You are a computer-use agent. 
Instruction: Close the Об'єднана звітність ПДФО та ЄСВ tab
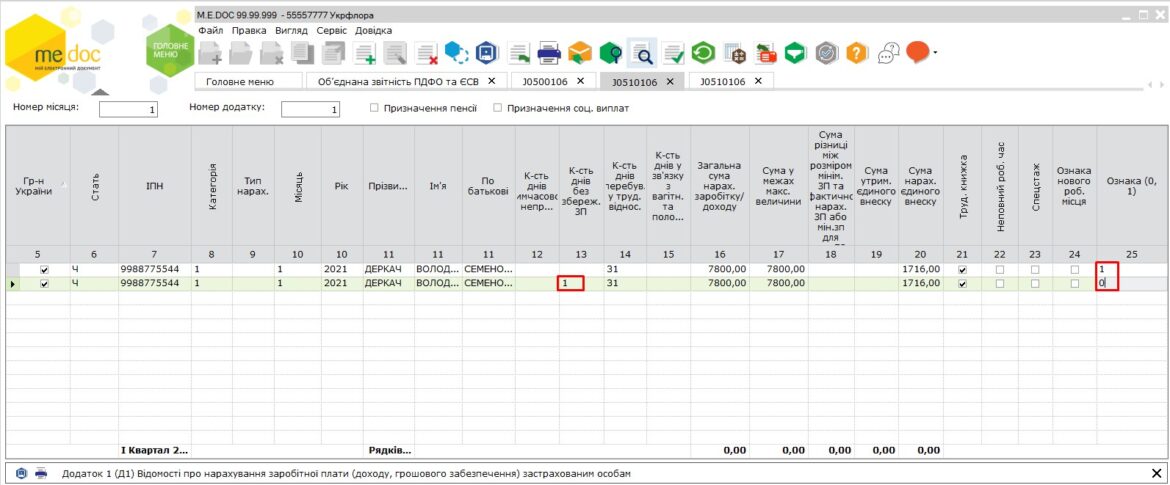492,81
